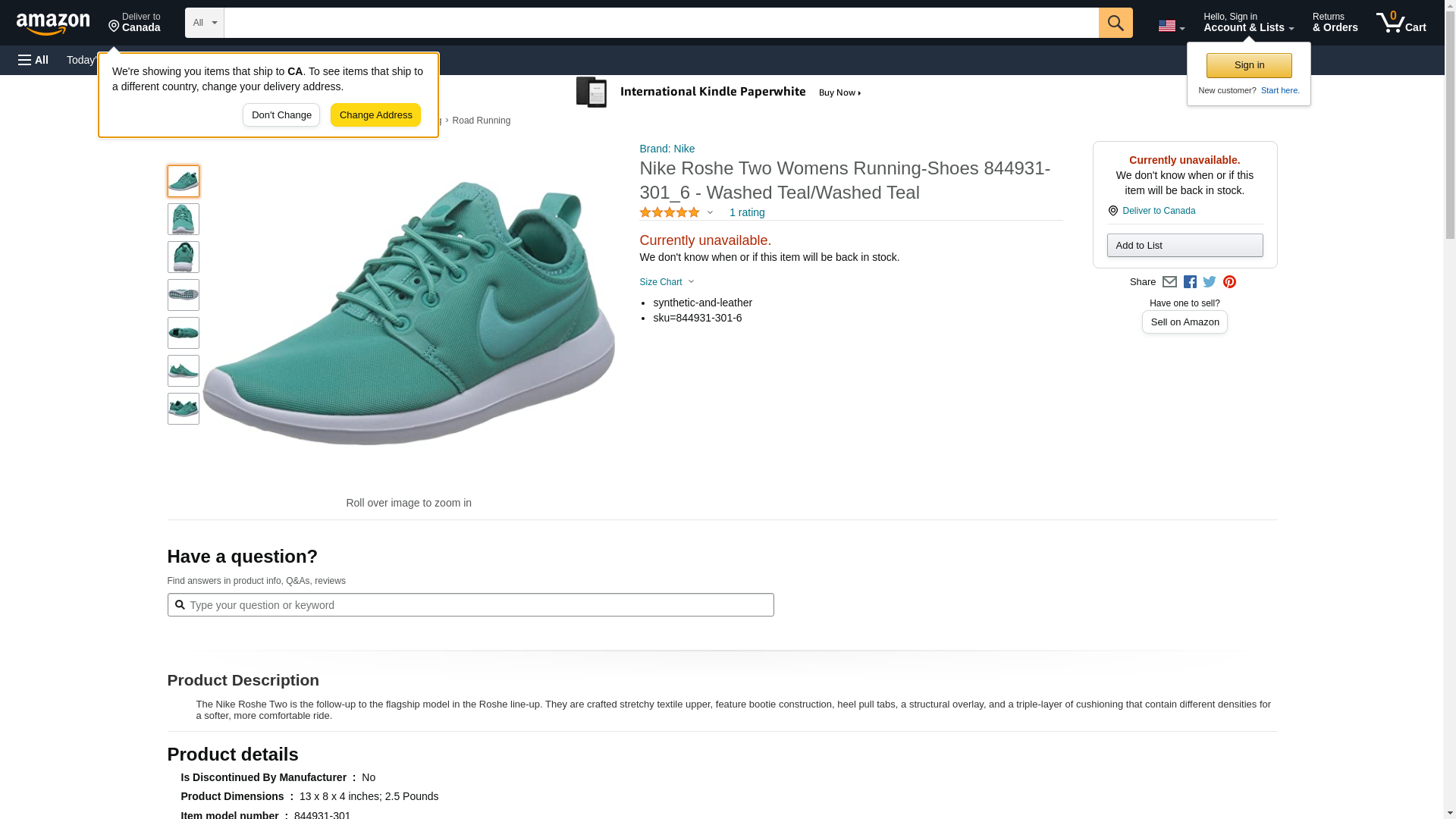This screenshot has width=1456, height=819.
Task: Click the search magnifier Go button
Action: (x=1115, y=23)
